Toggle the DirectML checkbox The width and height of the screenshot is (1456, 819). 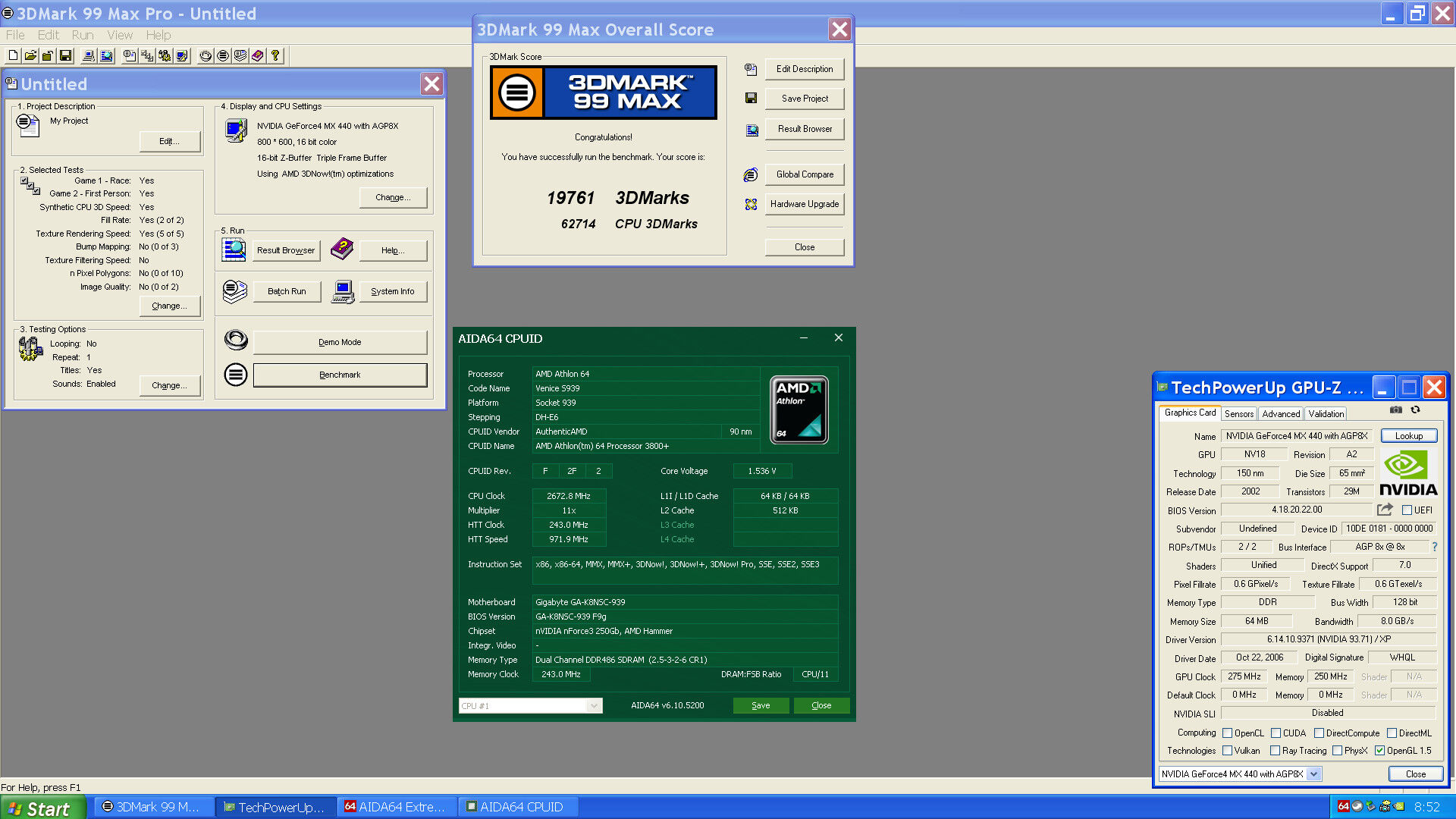(x=1392, y=733)
